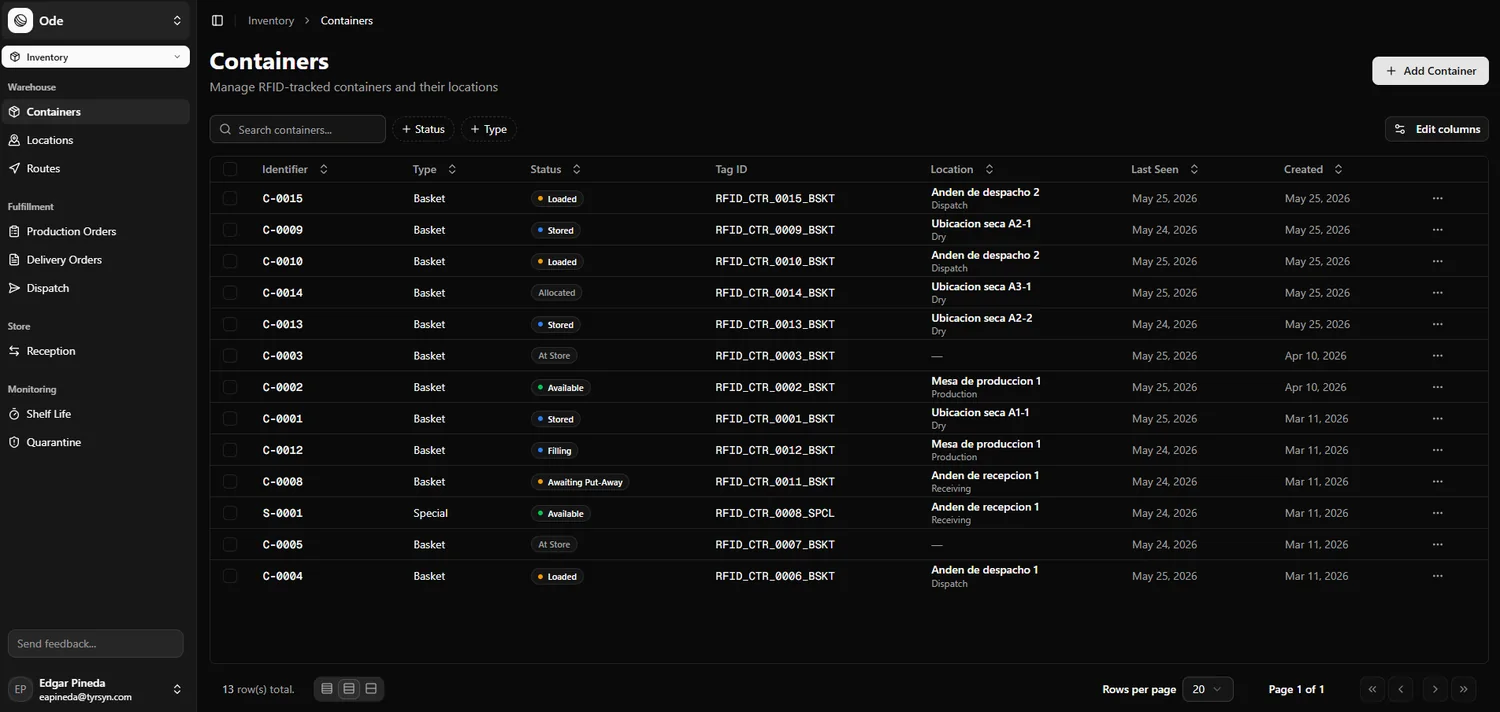Go to previous page arrow
Viewport: 1500px width, 712px height.
(1402, 689)
